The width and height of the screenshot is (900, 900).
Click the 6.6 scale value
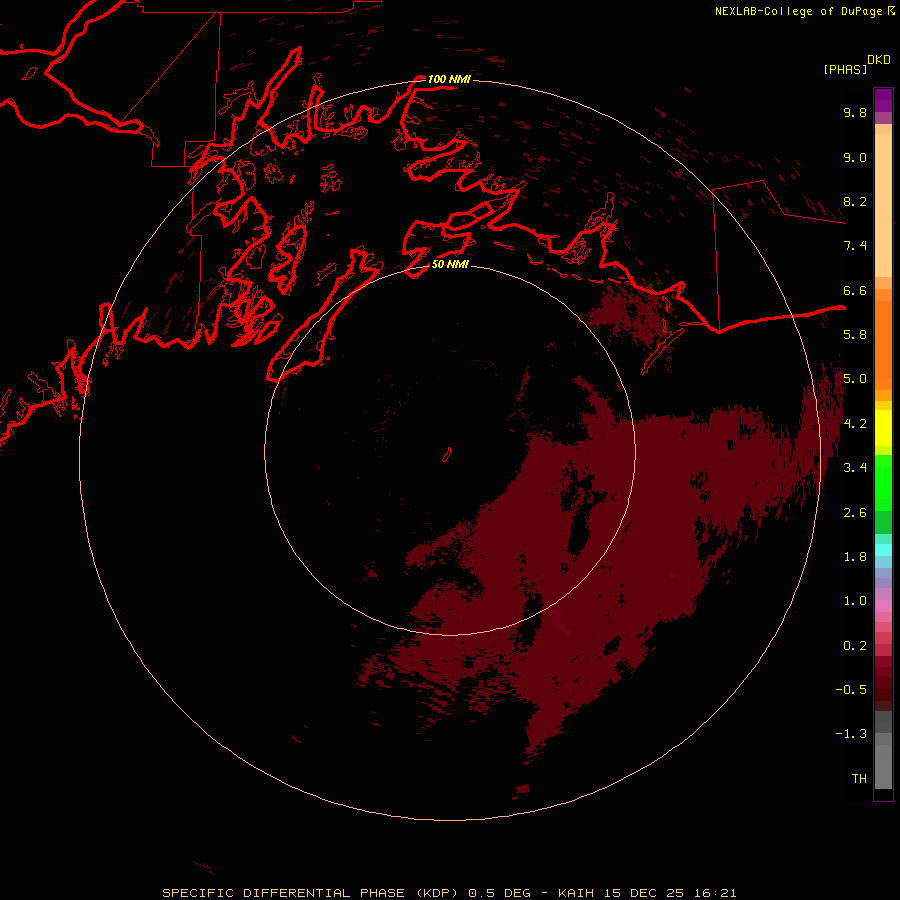(855, 290)
